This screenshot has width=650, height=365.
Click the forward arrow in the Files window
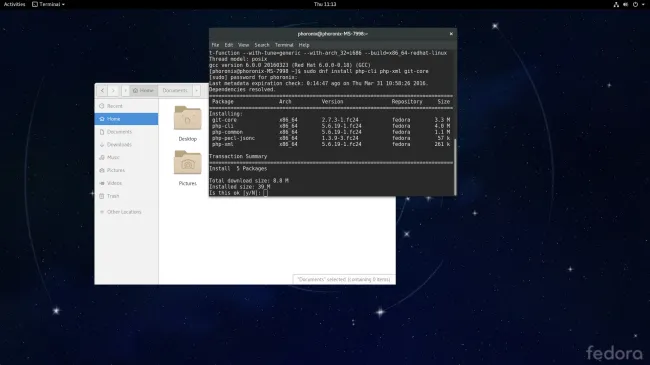[113, 90]
